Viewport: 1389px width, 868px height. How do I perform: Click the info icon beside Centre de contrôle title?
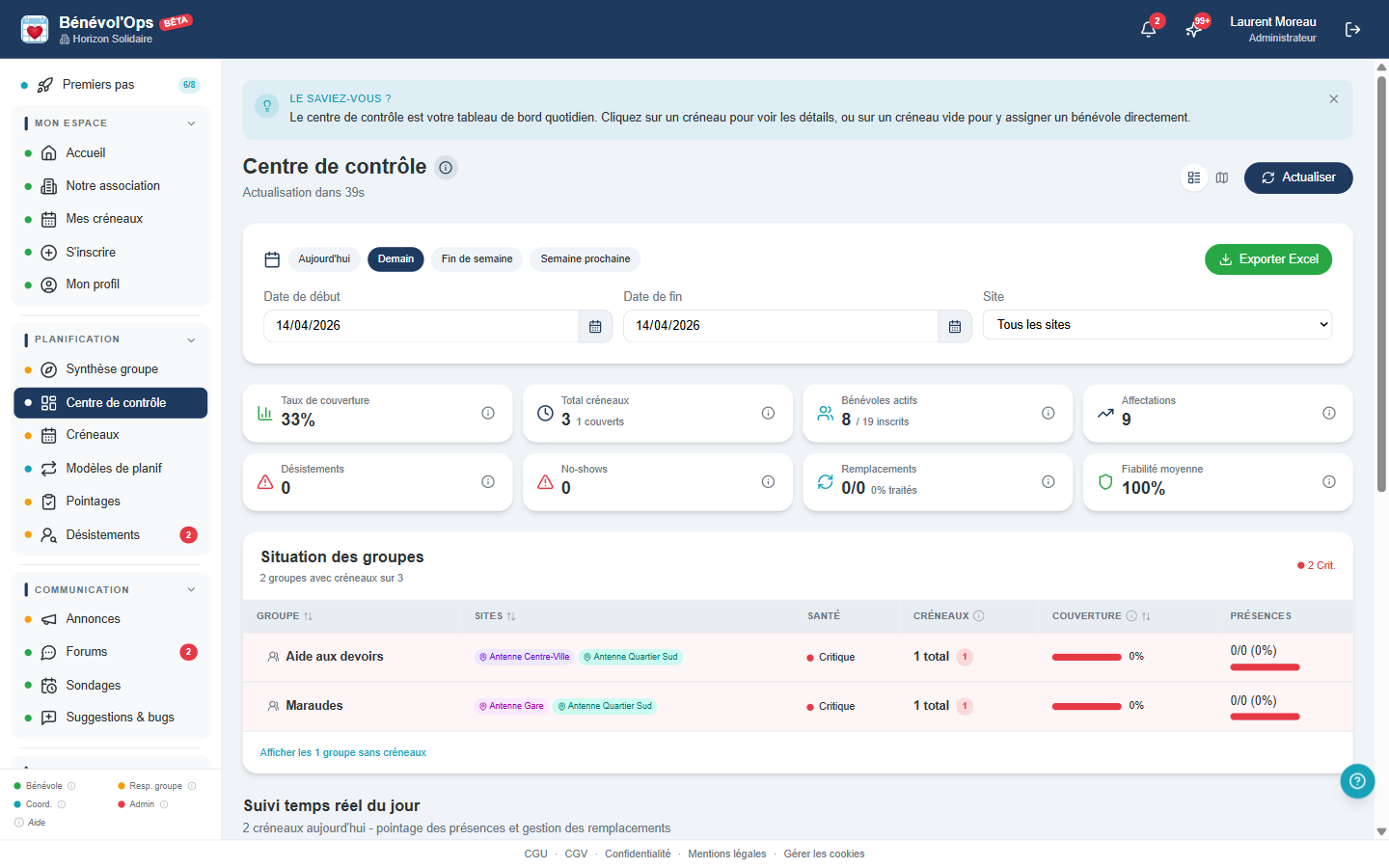coord(446,168)
